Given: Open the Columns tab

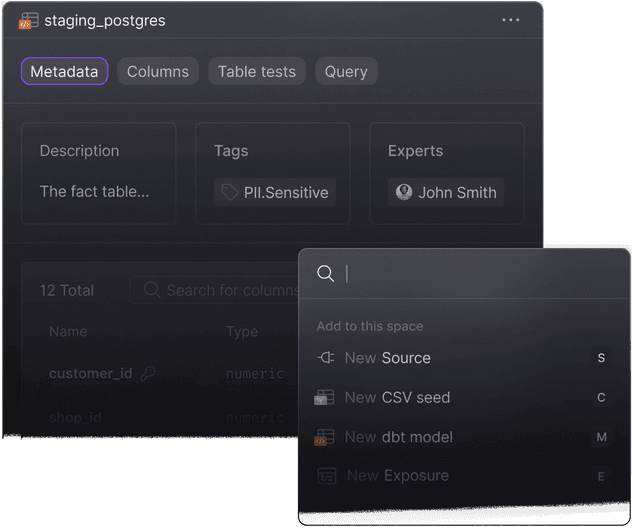Looking at the screenshot, I should [x=158, y=71].
